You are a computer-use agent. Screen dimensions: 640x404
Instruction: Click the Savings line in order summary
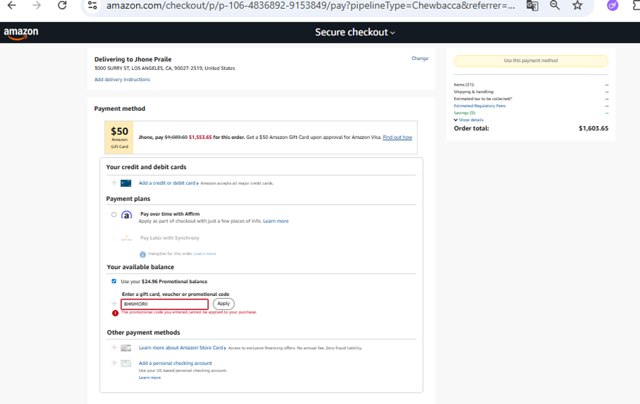click(x=464, y=113)
